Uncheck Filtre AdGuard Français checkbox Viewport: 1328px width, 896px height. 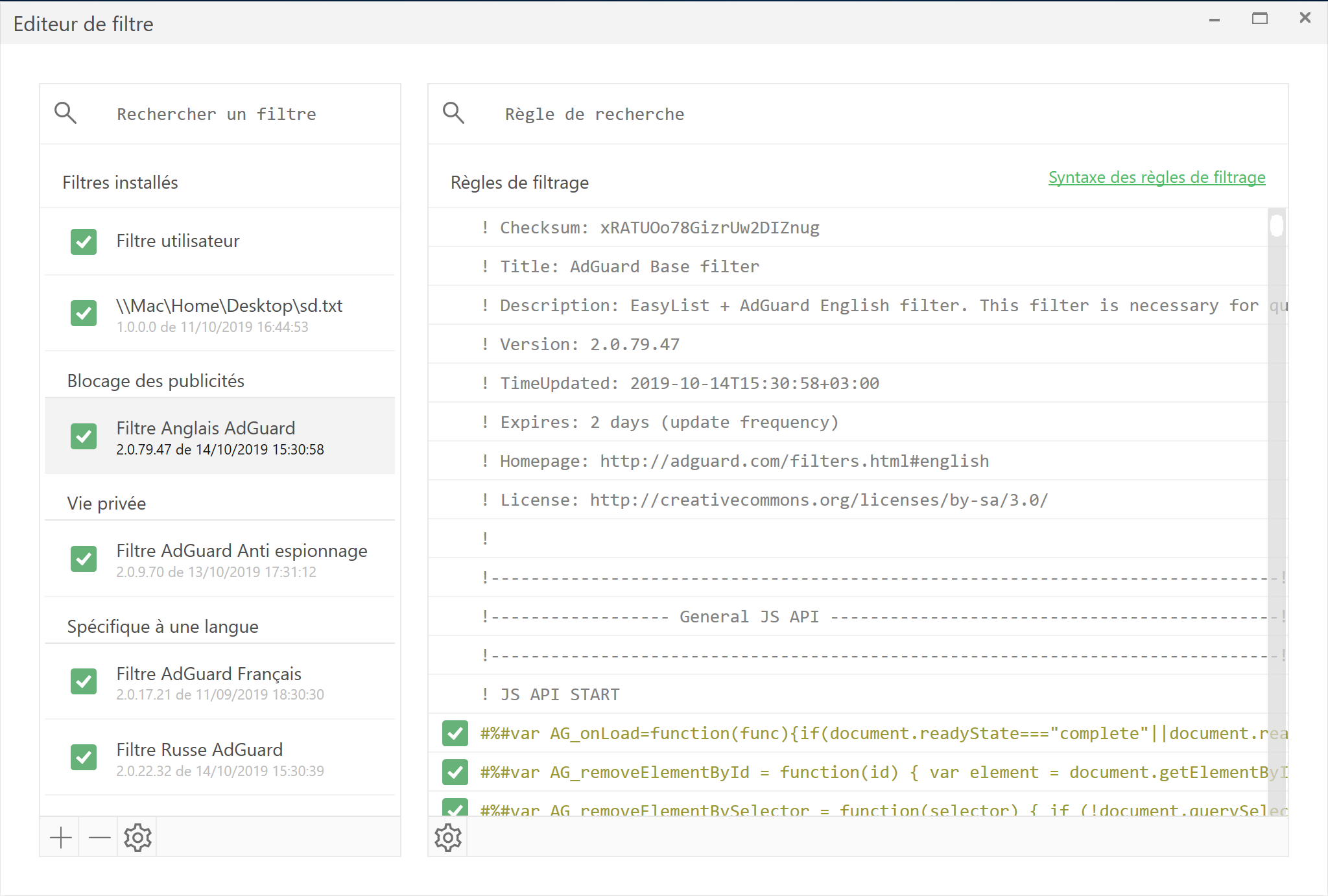coord(84,681)
